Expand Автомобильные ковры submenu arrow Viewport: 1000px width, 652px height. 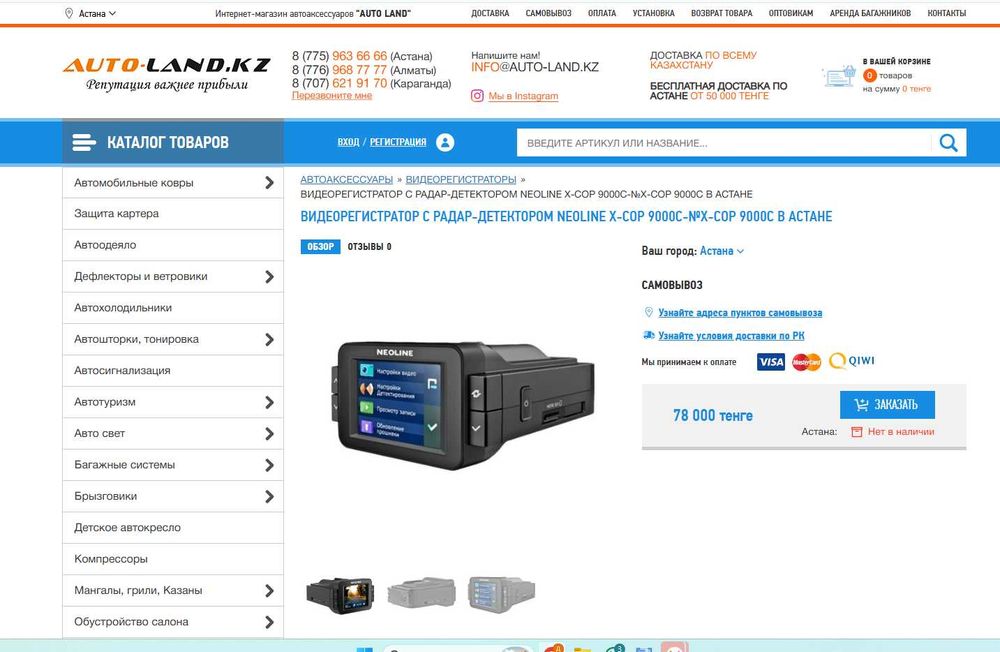269,182
